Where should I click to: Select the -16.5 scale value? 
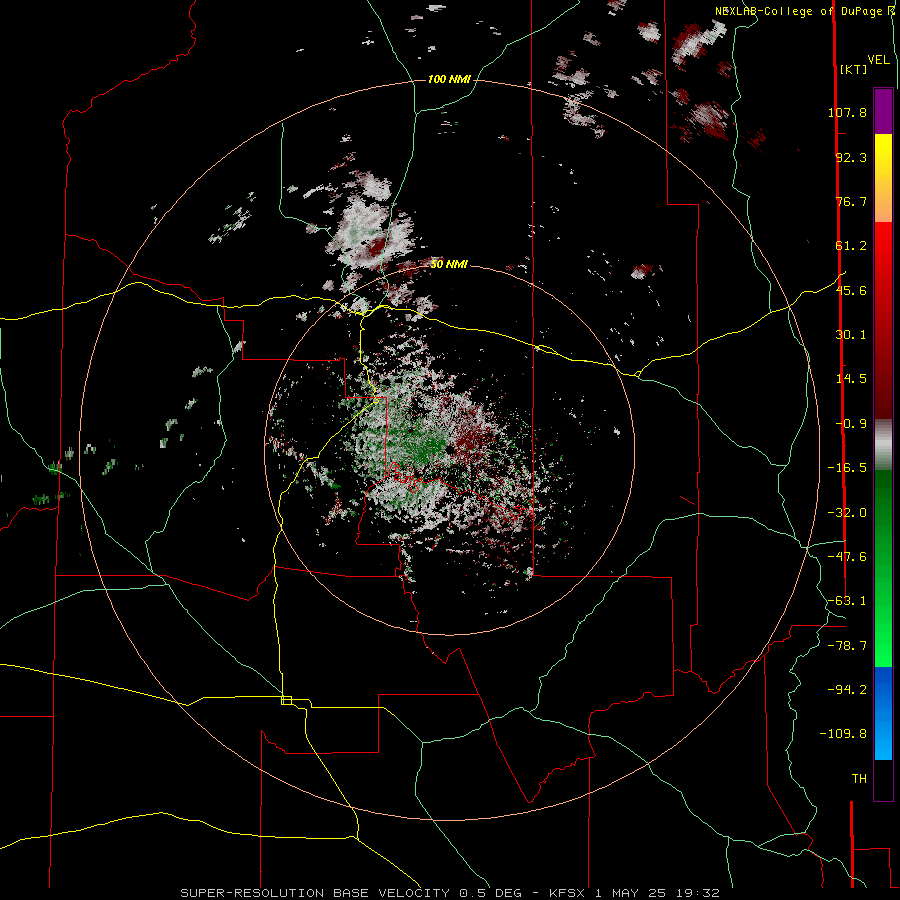[x=847, y=468]
